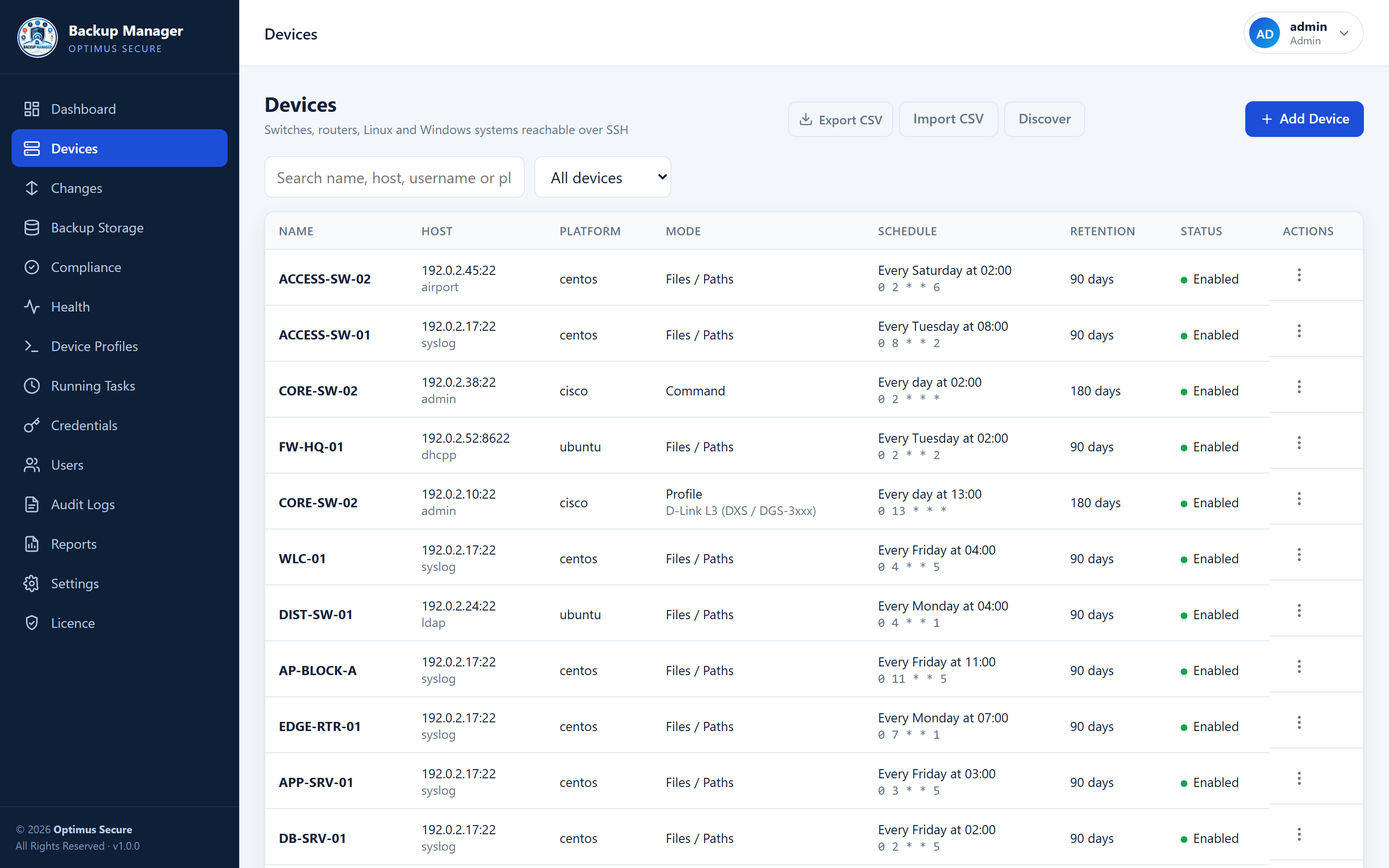The height and width of the screenshot is (868, 1389).
Task: Open actions menu for FW-HQ-01
Action: click(1299, 443)
